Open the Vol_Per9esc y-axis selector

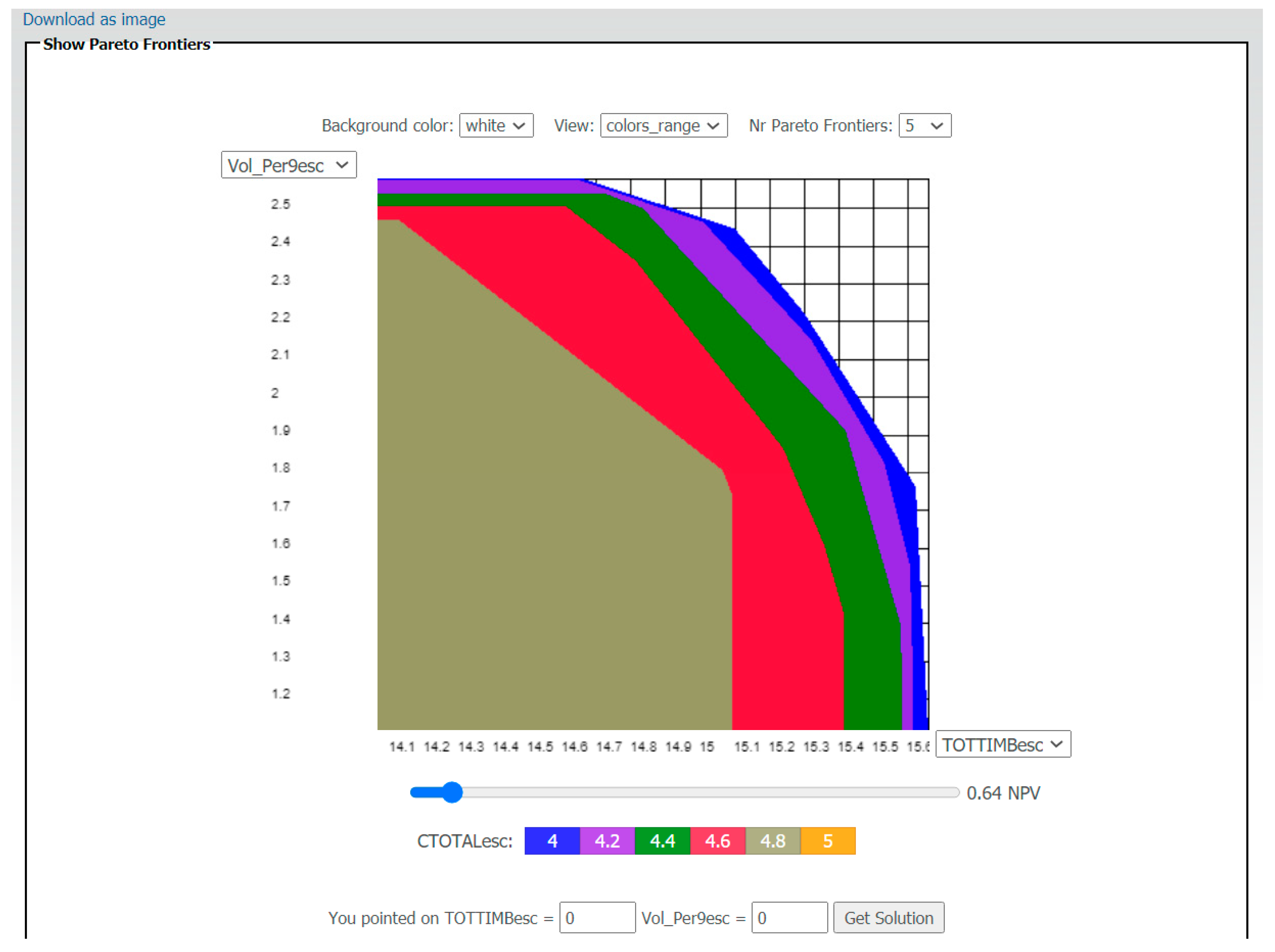pyautogui.click(x=289, y=166)
